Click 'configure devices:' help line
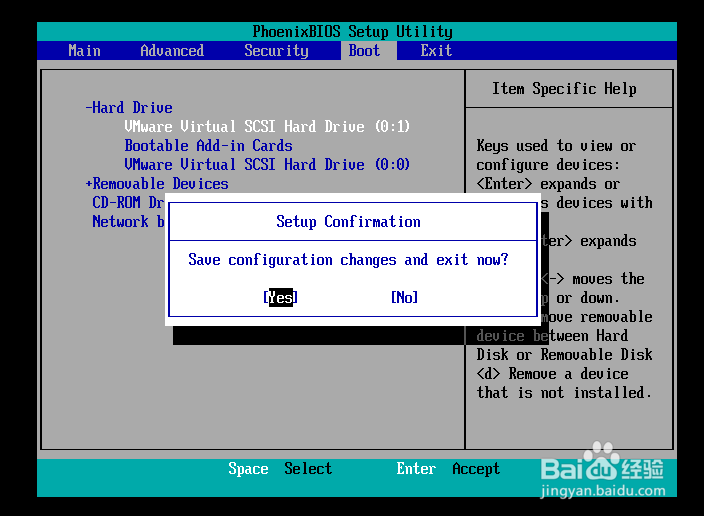 (x=548, y=165)
